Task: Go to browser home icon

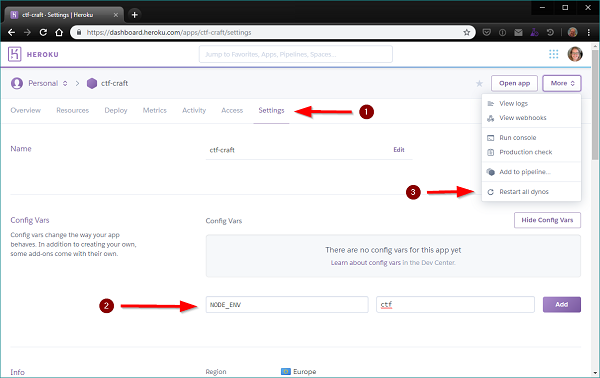Action: click(59, 33)
